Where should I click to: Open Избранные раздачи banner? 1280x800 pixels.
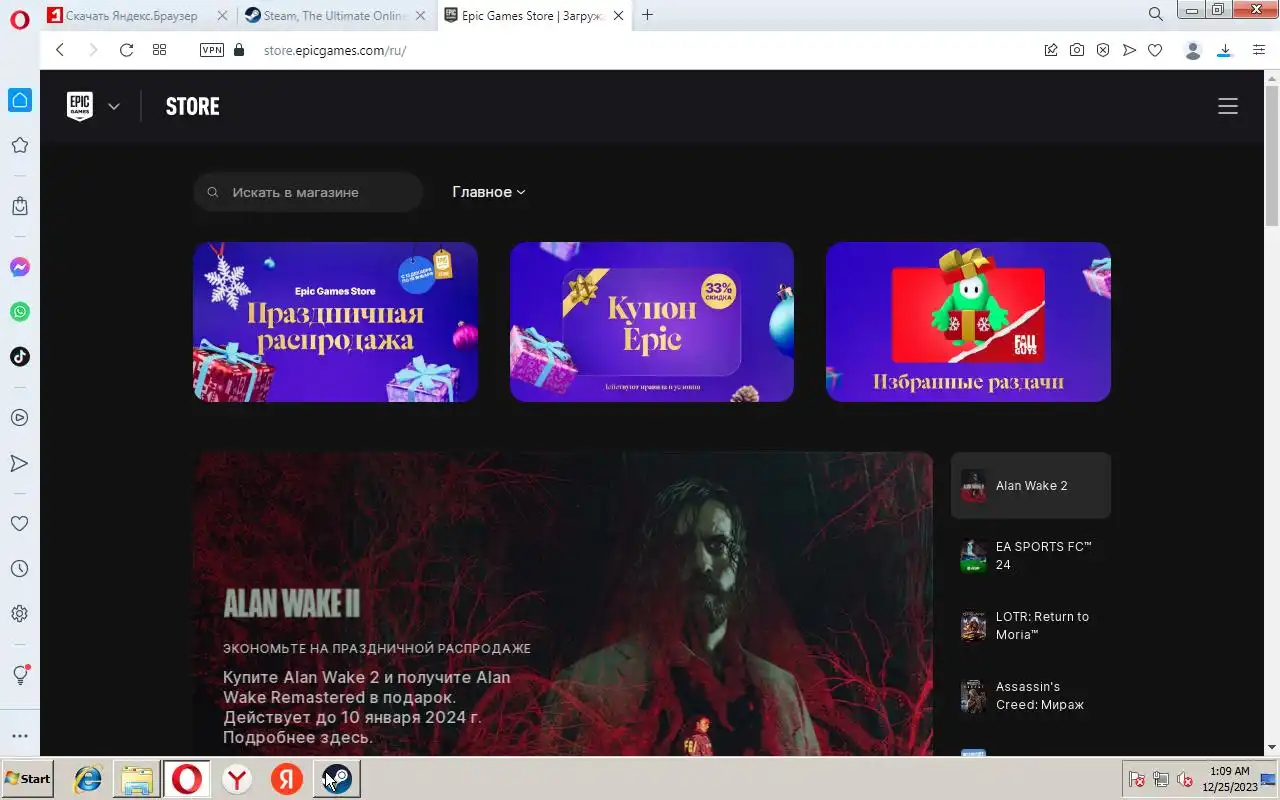pos(968,322)
